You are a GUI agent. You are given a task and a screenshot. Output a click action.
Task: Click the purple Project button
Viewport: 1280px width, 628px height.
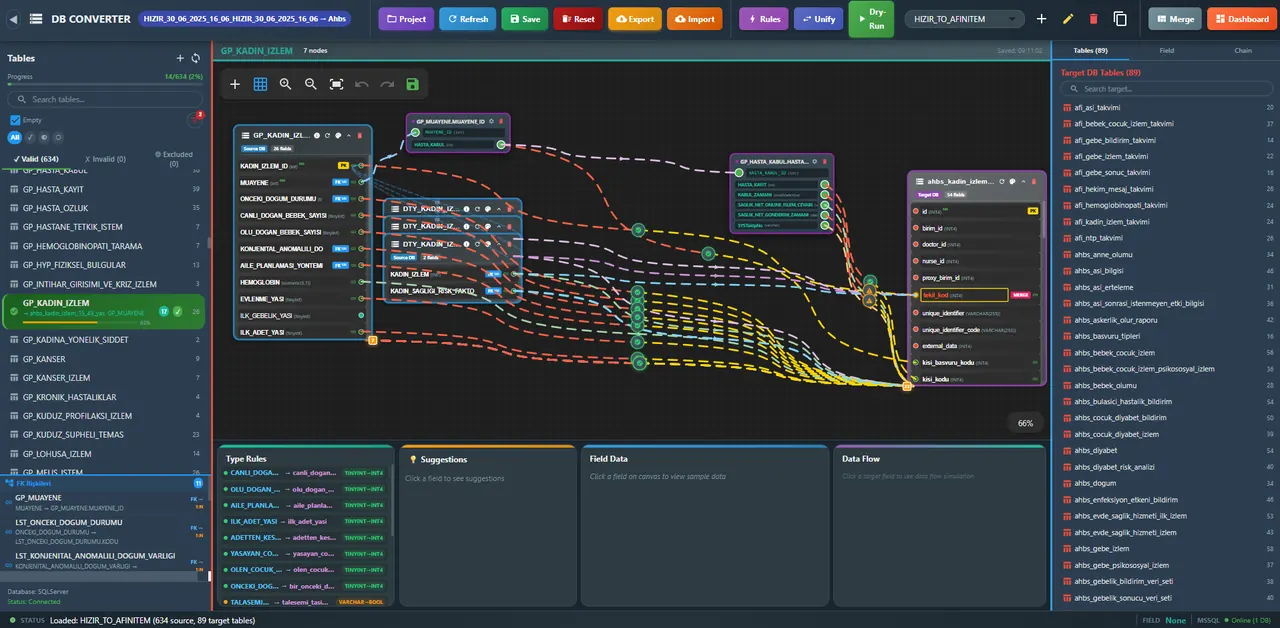coord(406,19)
